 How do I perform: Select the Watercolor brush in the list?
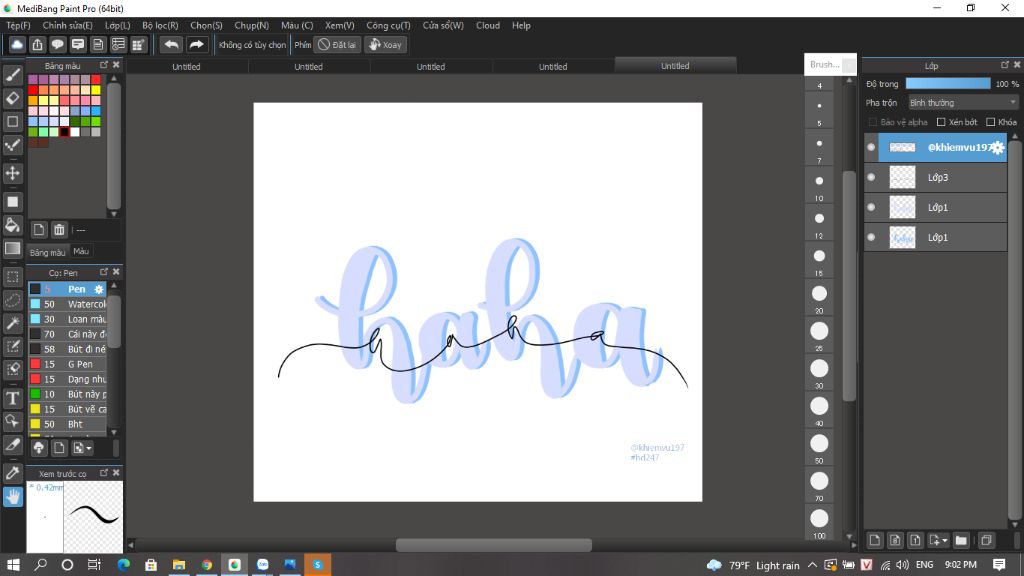[67, 304]
